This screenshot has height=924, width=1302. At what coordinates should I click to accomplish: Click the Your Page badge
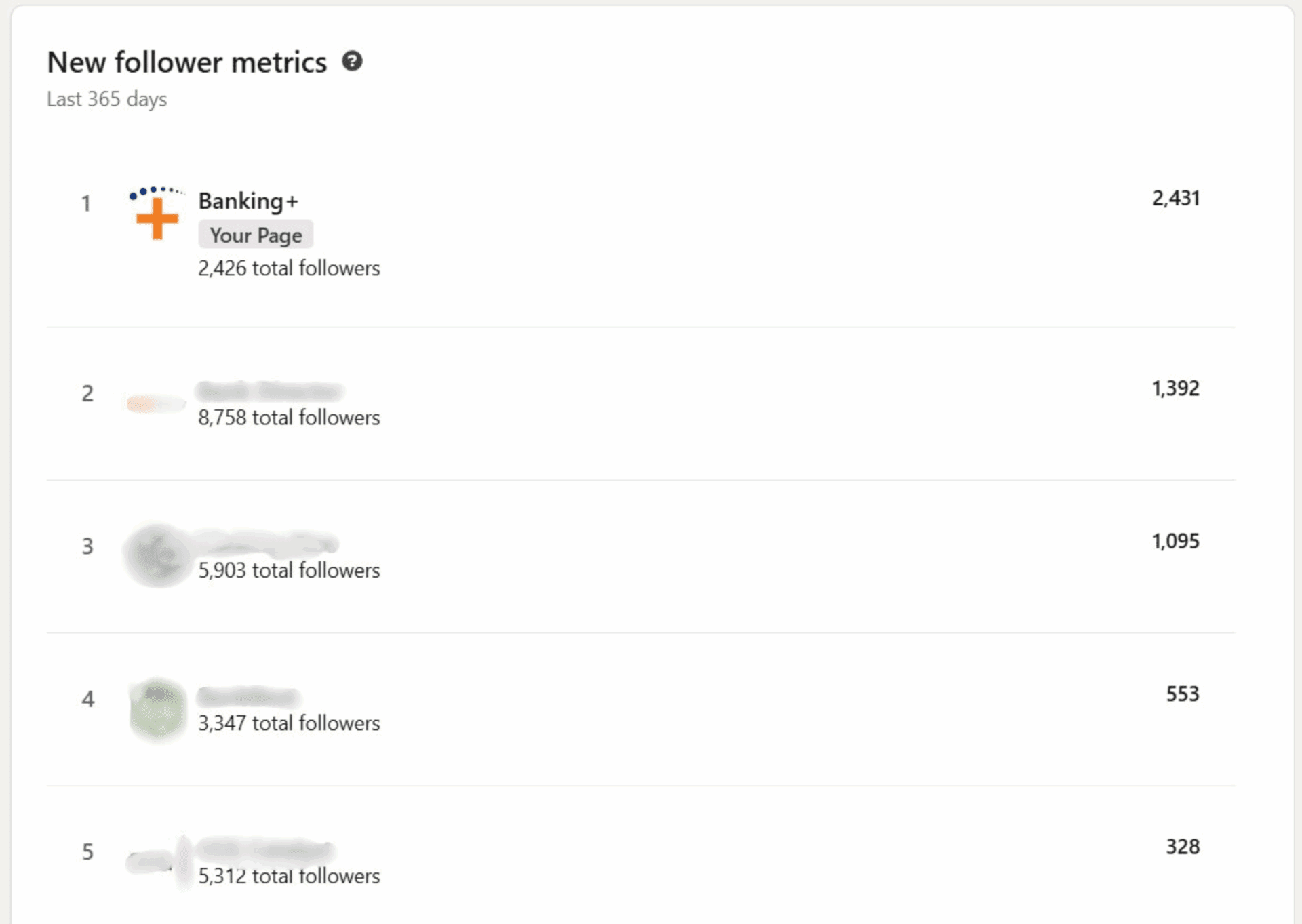tap(256, 235)
